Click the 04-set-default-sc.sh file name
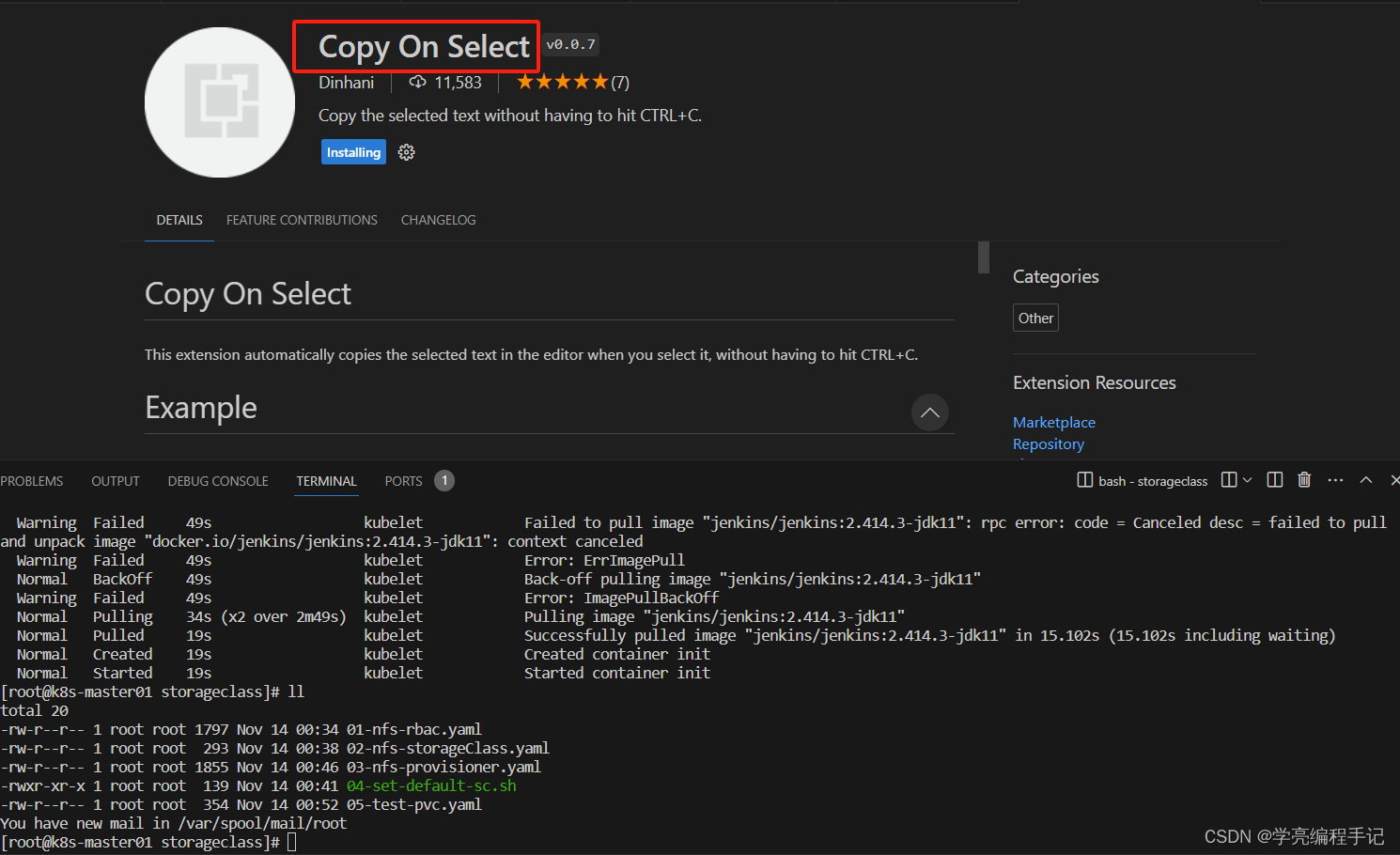Image resolution: width=1400 pixels, height=855 pixels. pyautogui.click(x=431, y=785)
